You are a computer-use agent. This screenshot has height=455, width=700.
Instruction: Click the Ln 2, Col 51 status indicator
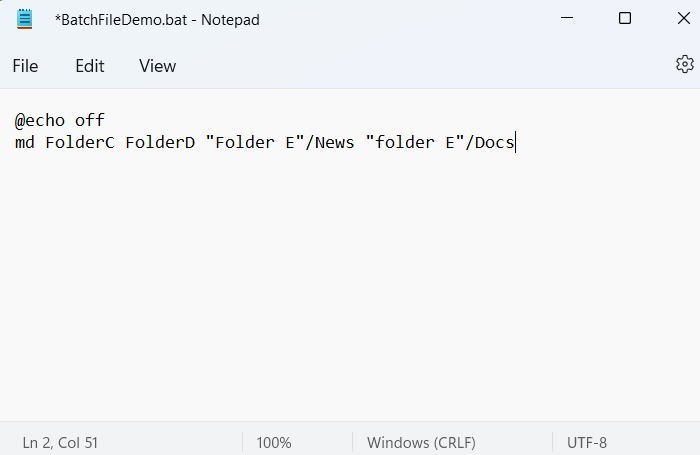60,442
